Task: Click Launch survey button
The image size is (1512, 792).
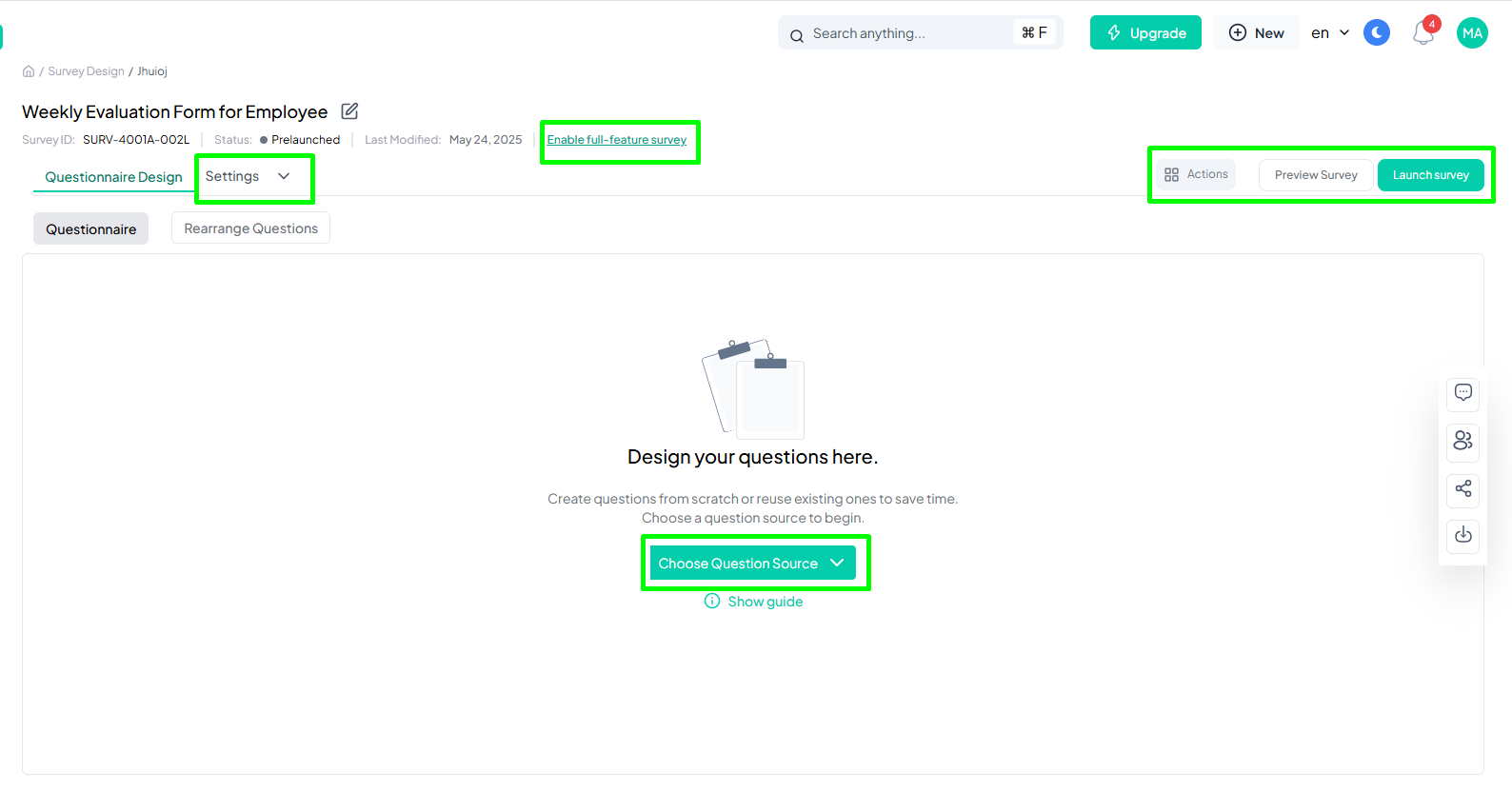Action: 1431,175
